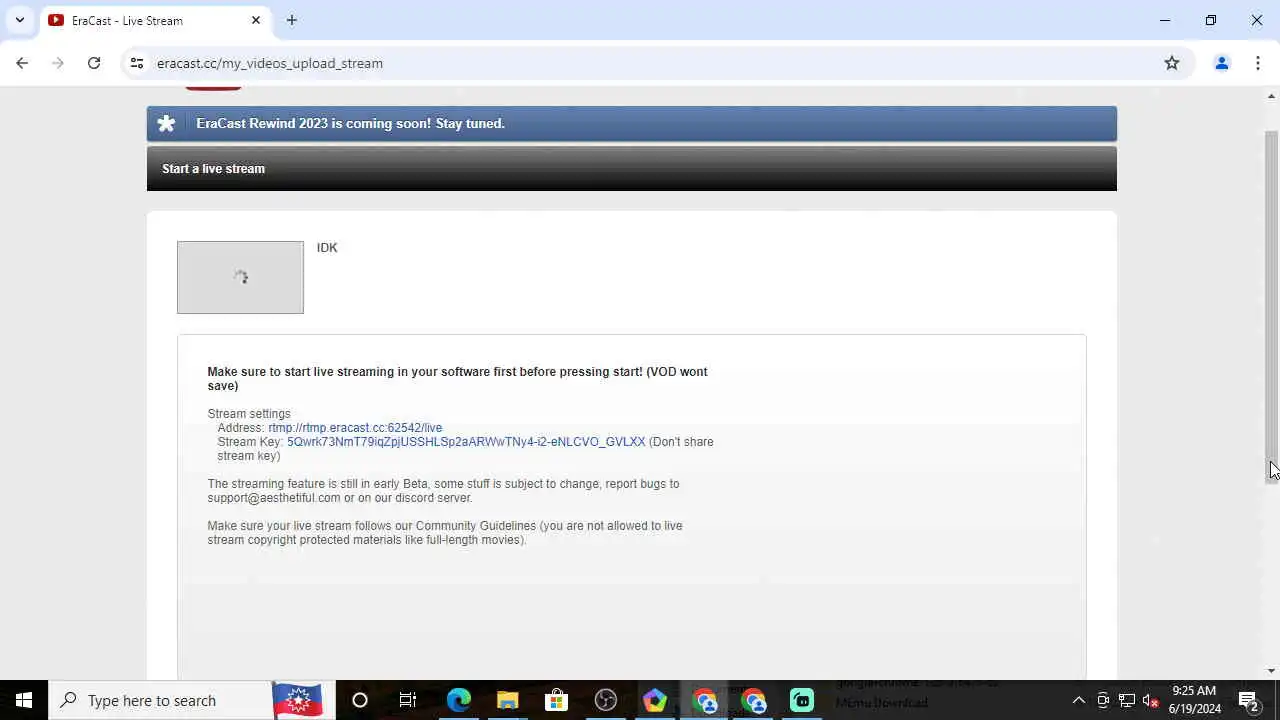Click the loading stream thumbnail
The height and width of the screenshot is (720, 1280).
pos(240,277)
